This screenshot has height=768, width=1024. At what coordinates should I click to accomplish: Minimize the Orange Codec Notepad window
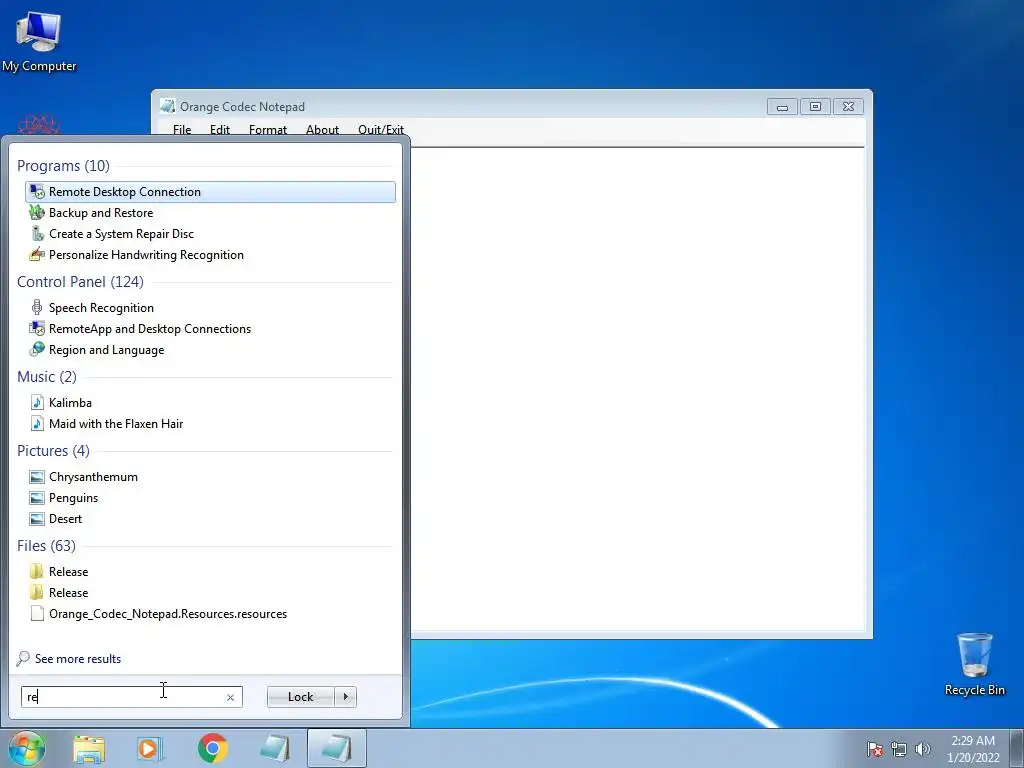[782, 106]
